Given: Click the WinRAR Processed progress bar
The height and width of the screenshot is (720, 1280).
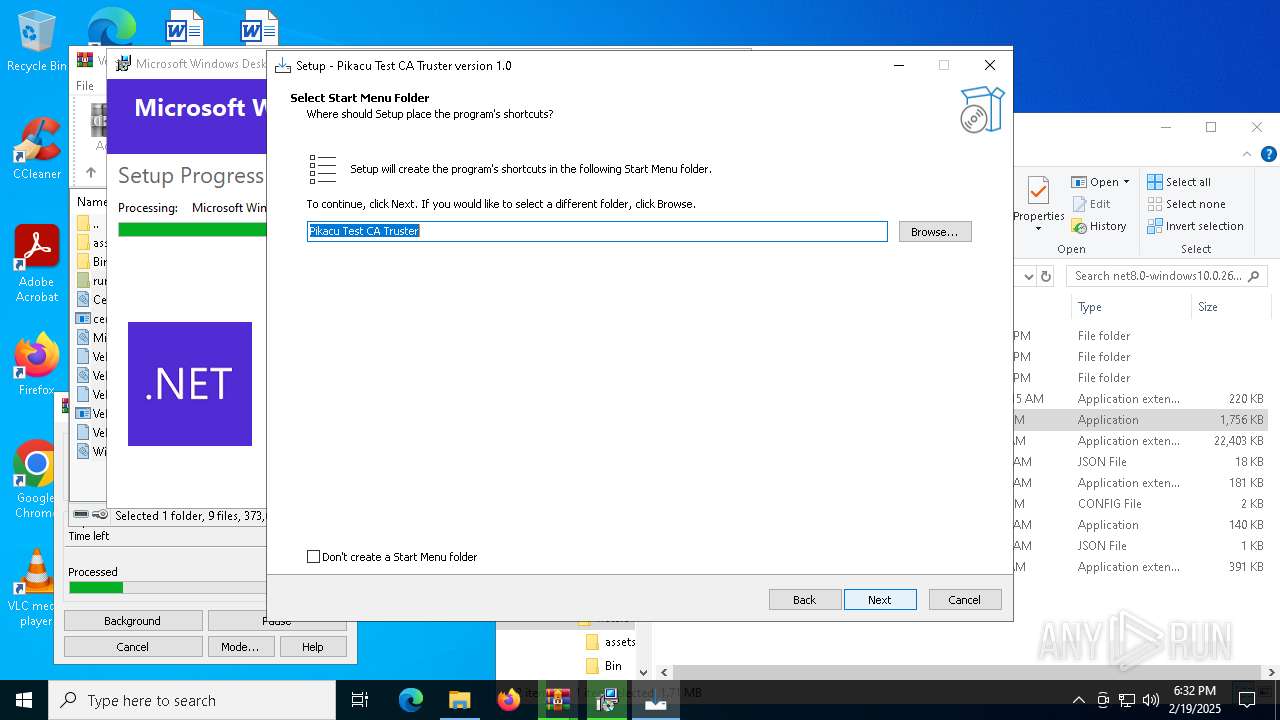Looking at the screenshot, I should pos(167,587).
